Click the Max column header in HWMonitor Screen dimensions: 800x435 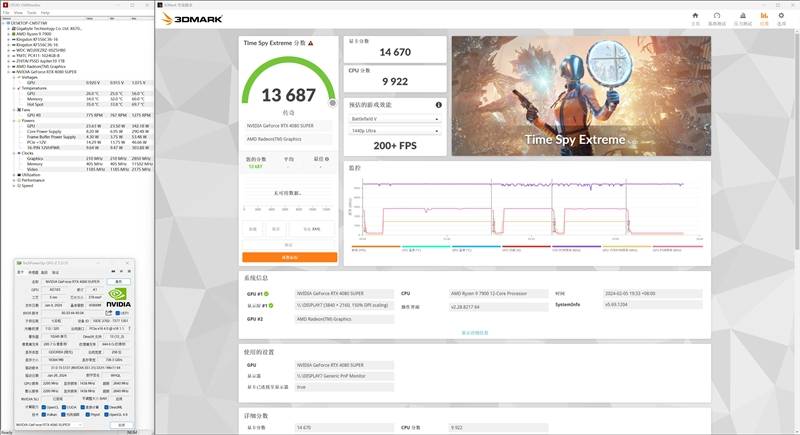[x=134, y=18]
